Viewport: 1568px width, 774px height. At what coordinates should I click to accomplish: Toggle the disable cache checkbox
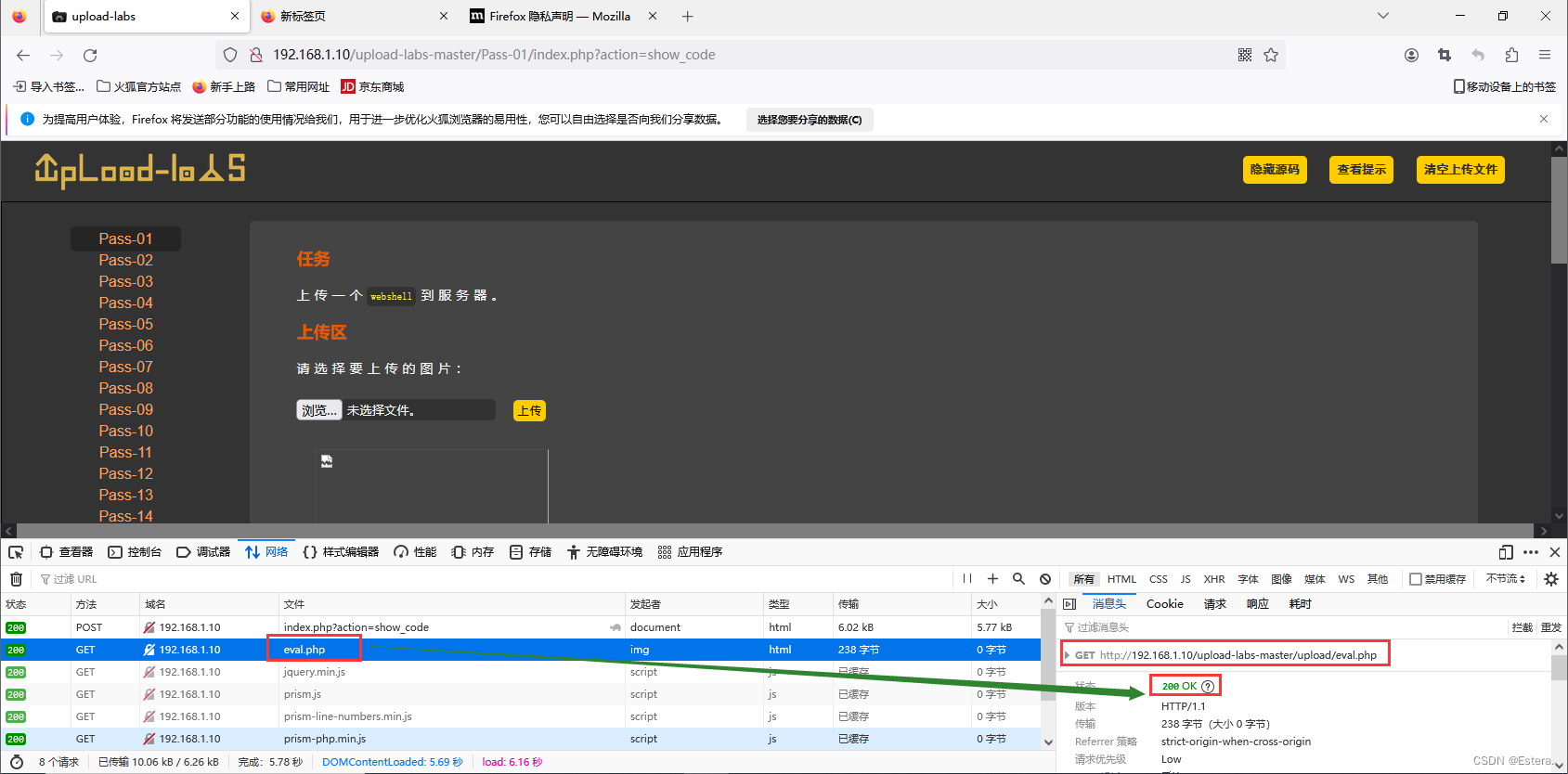[x=1416, y=579]
